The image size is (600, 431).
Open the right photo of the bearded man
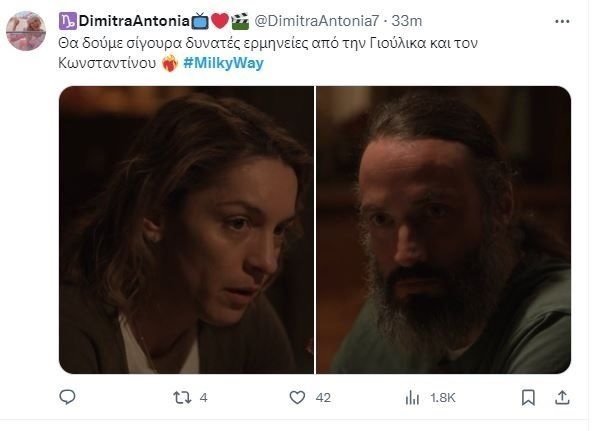(x=443, y=229)
